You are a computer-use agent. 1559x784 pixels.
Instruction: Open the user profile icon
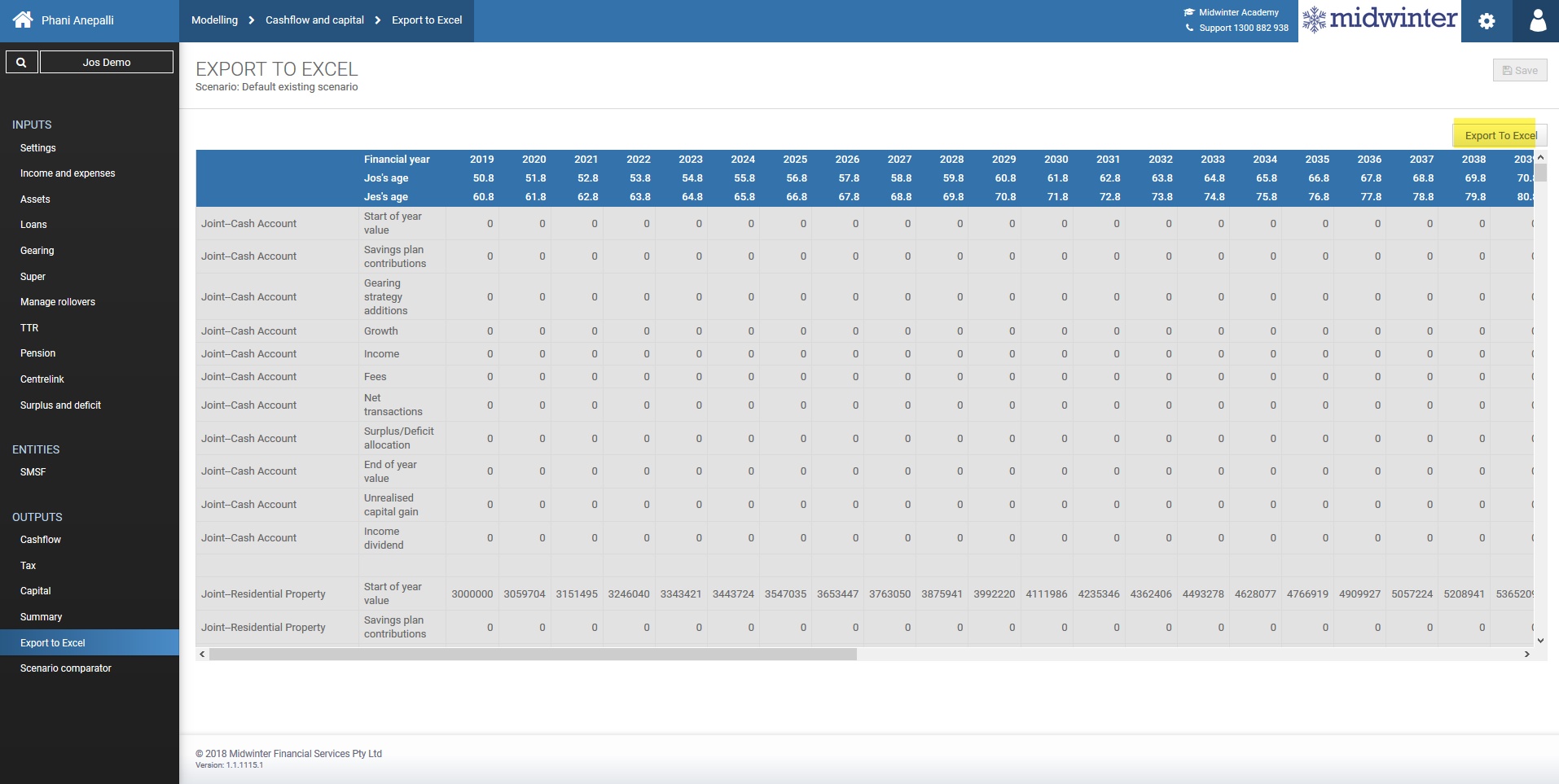click(x=1537, y=21)
